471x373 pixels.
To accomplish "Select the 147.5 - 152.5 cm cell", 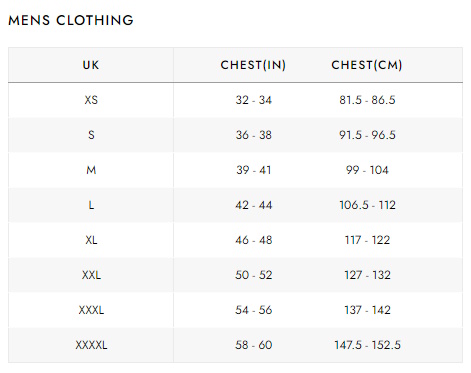I will pos(367,345).
